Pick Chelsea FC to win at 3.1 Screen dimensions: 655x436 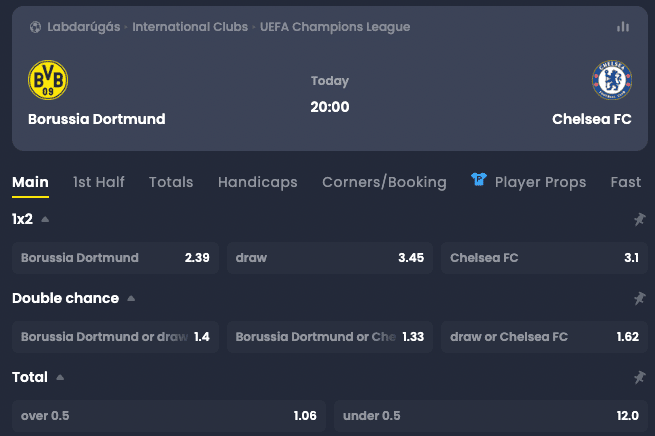pos(544,258)
